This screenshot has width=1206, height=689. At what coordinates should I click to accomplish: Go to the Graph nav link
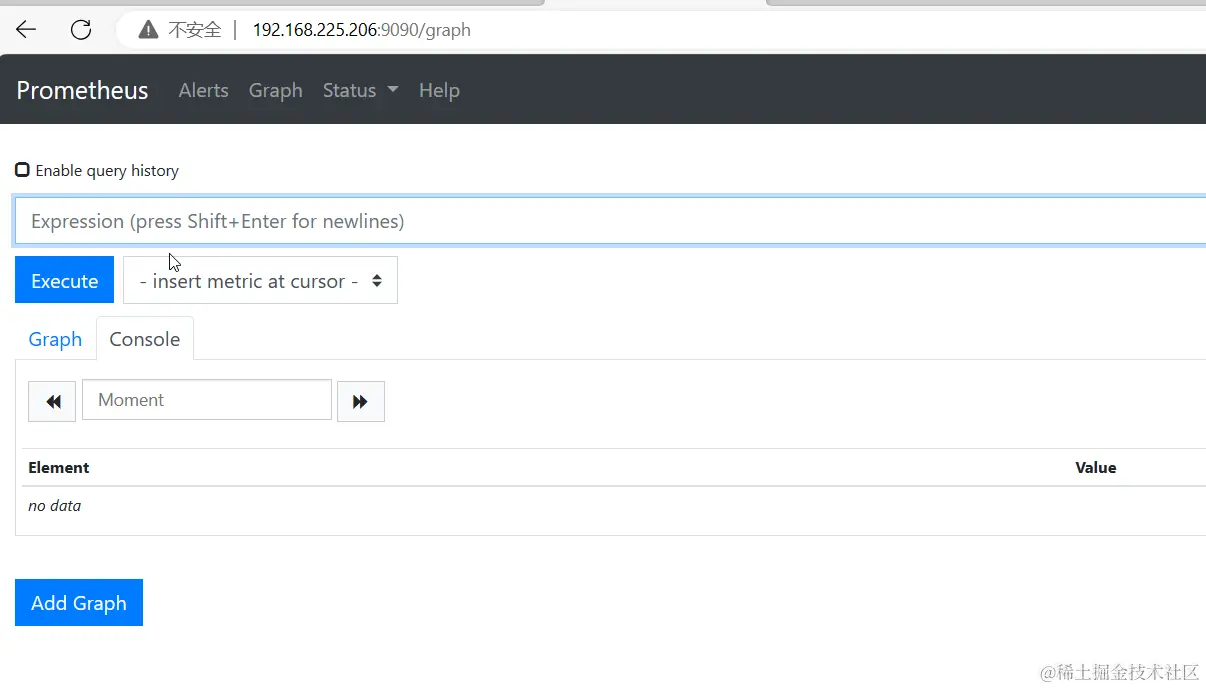tap(276, 90)
